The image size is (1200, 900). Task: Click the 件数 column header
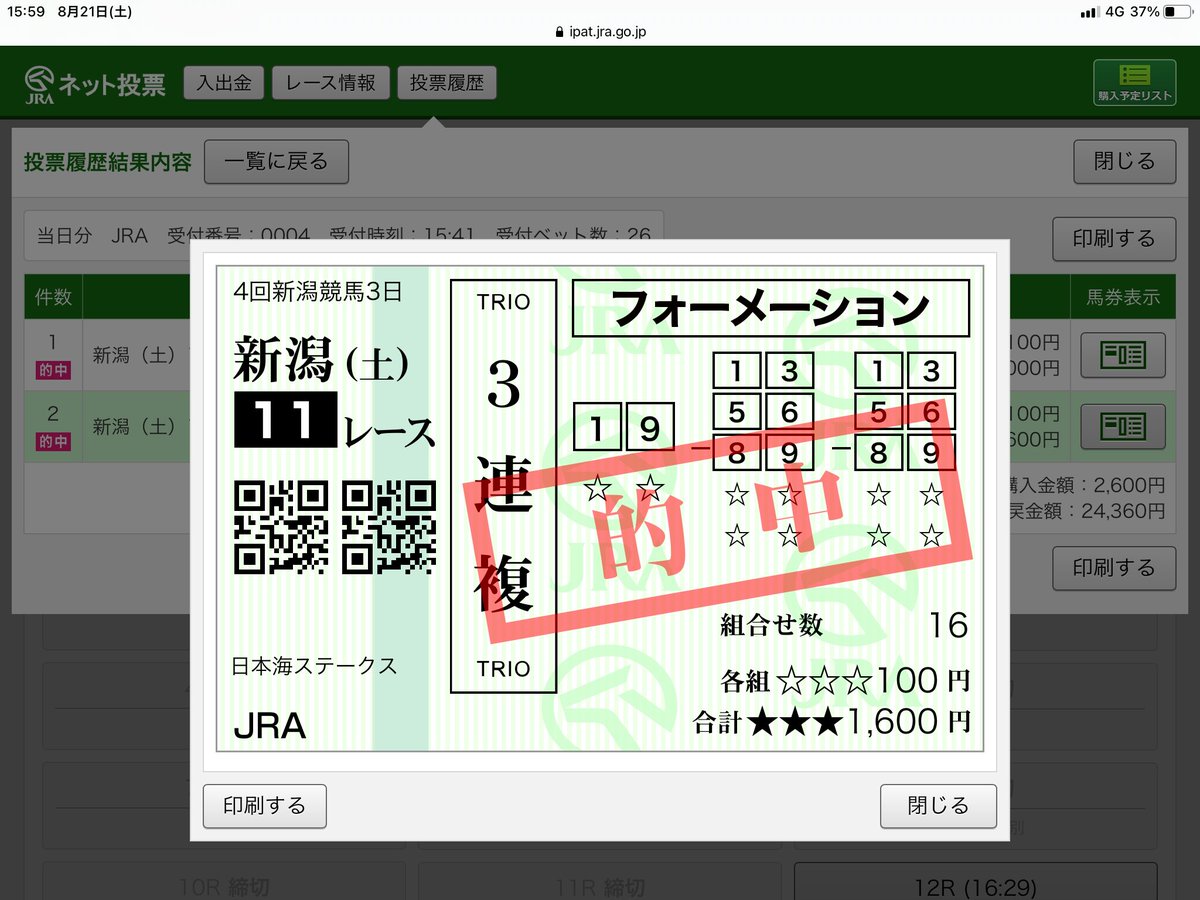53,297
